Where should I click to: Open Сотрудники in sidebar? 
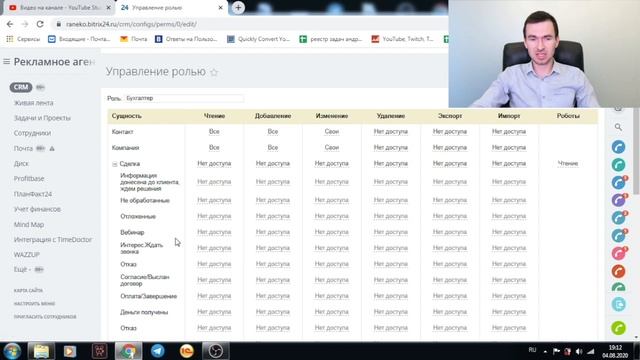coord(32,133)
